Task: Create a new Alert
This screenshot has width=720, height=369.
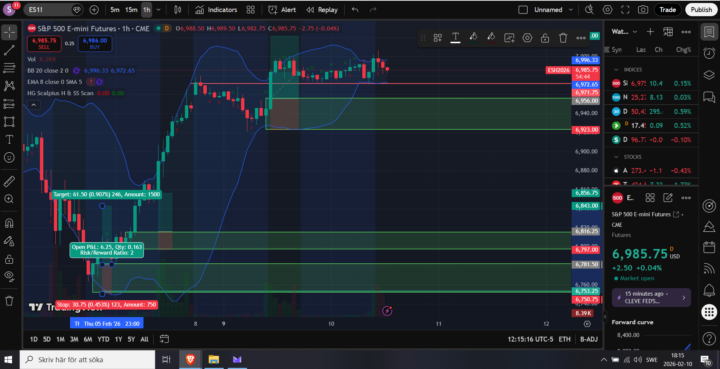Action: (x=282, y=10)
